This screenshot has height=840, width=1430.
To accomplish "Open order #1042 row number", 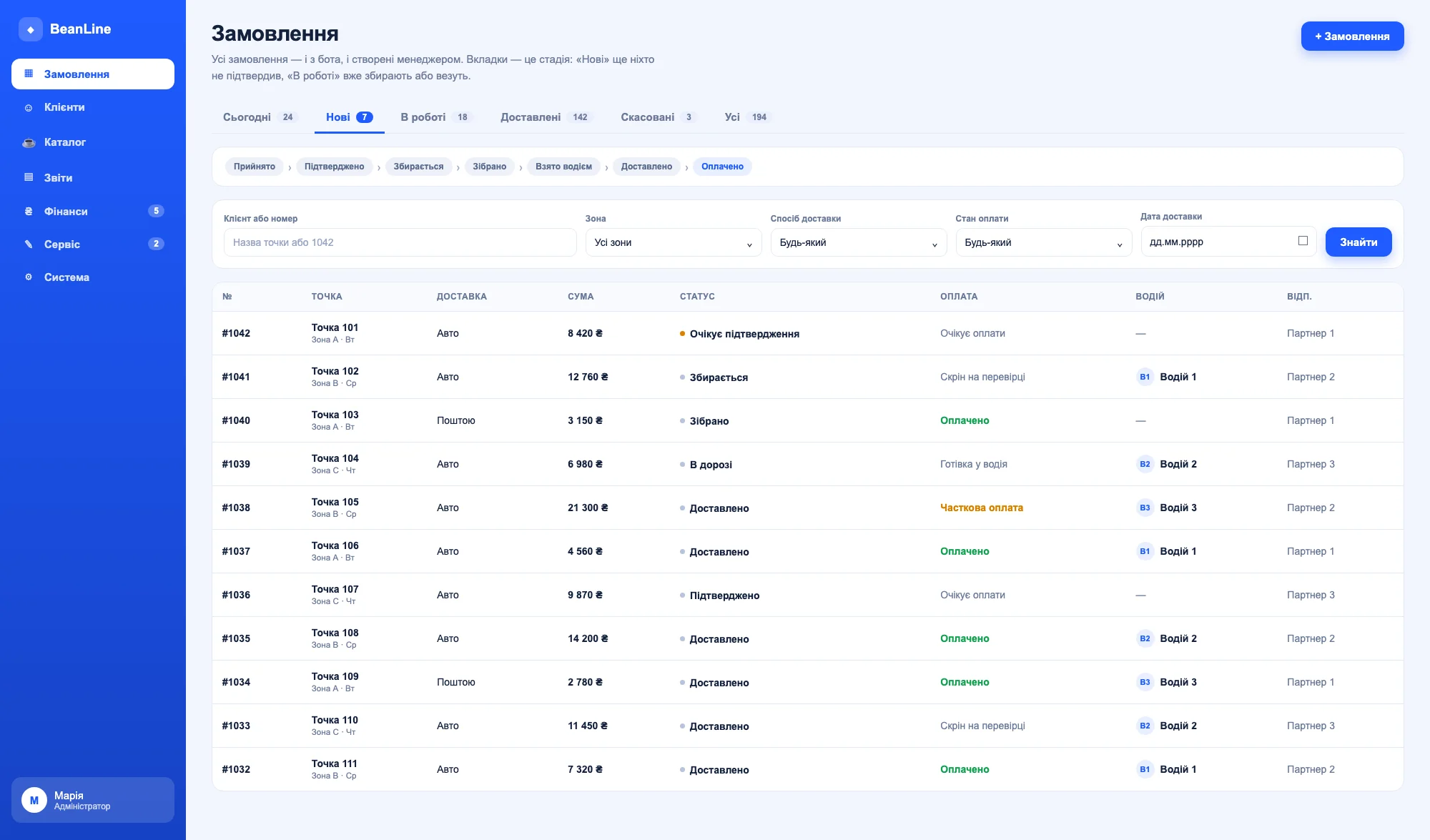I will tap(236, 333).
